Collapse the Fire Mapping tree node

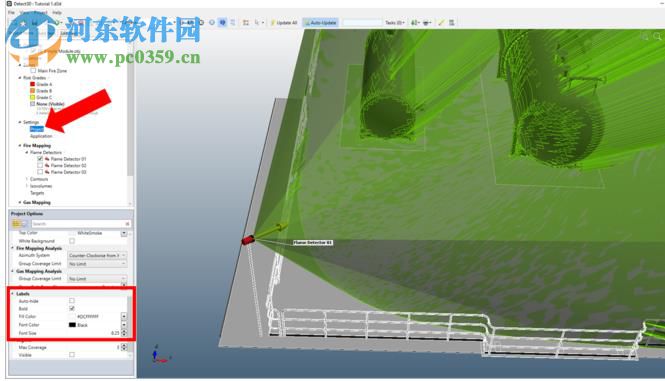coord(20,146)
